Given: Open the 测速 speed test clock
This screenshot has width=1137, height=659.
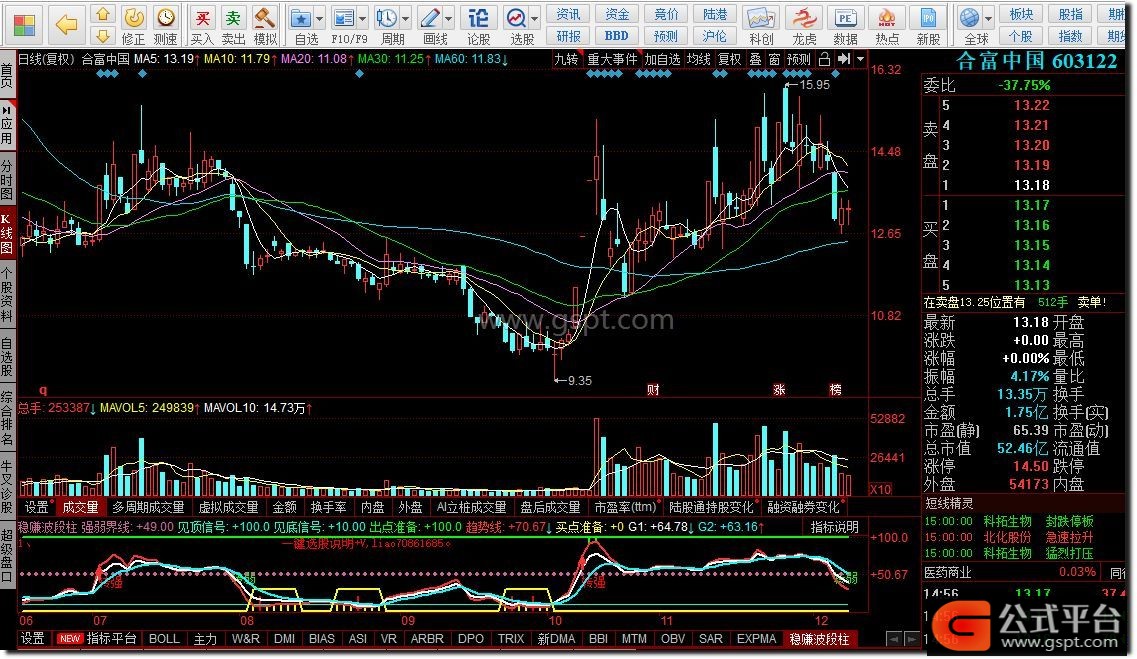Looking at the screenshot, I should [x=166, y=17].
